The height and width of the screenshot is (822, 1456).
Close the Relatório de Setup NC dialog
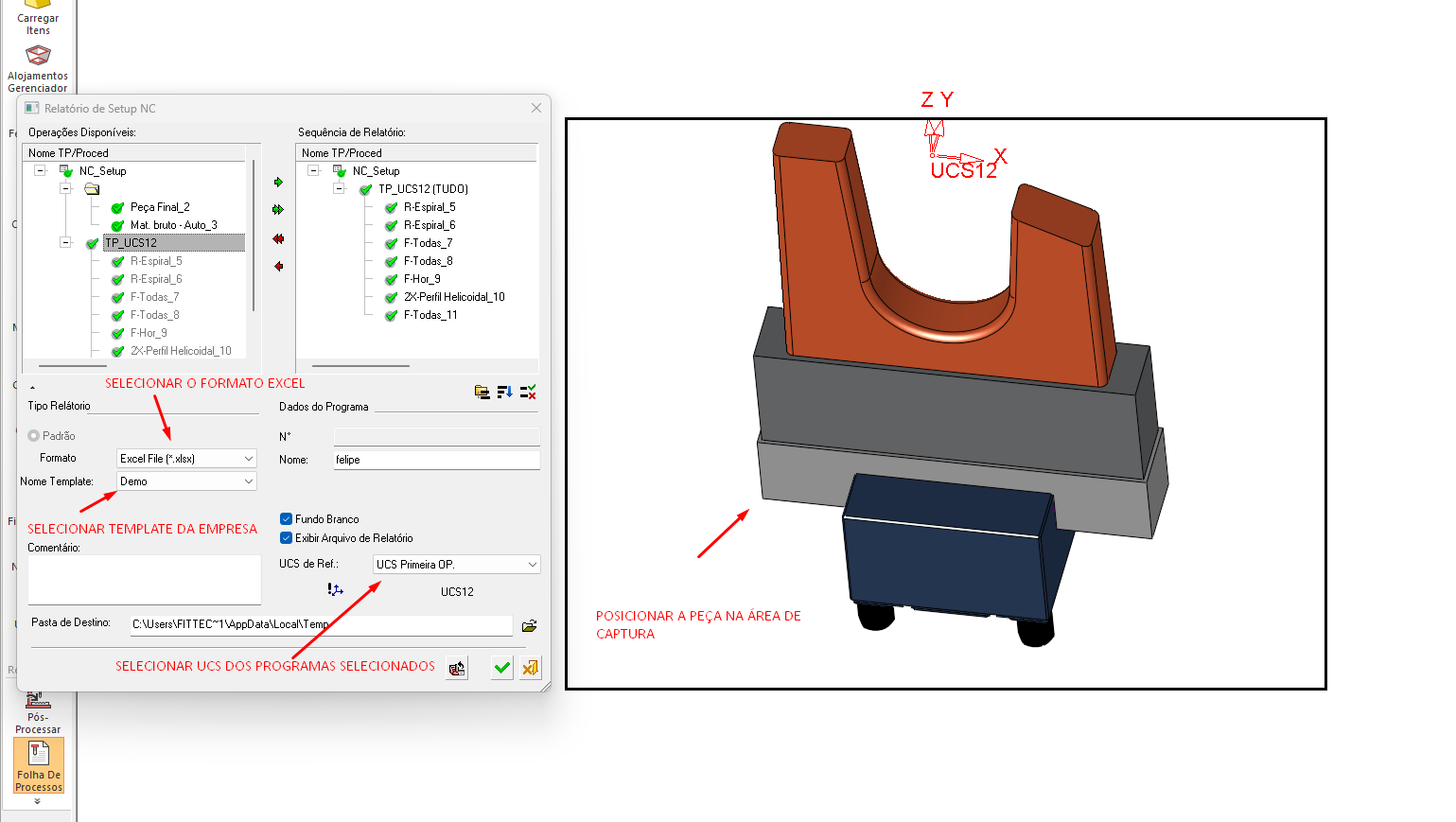[536, 108]
